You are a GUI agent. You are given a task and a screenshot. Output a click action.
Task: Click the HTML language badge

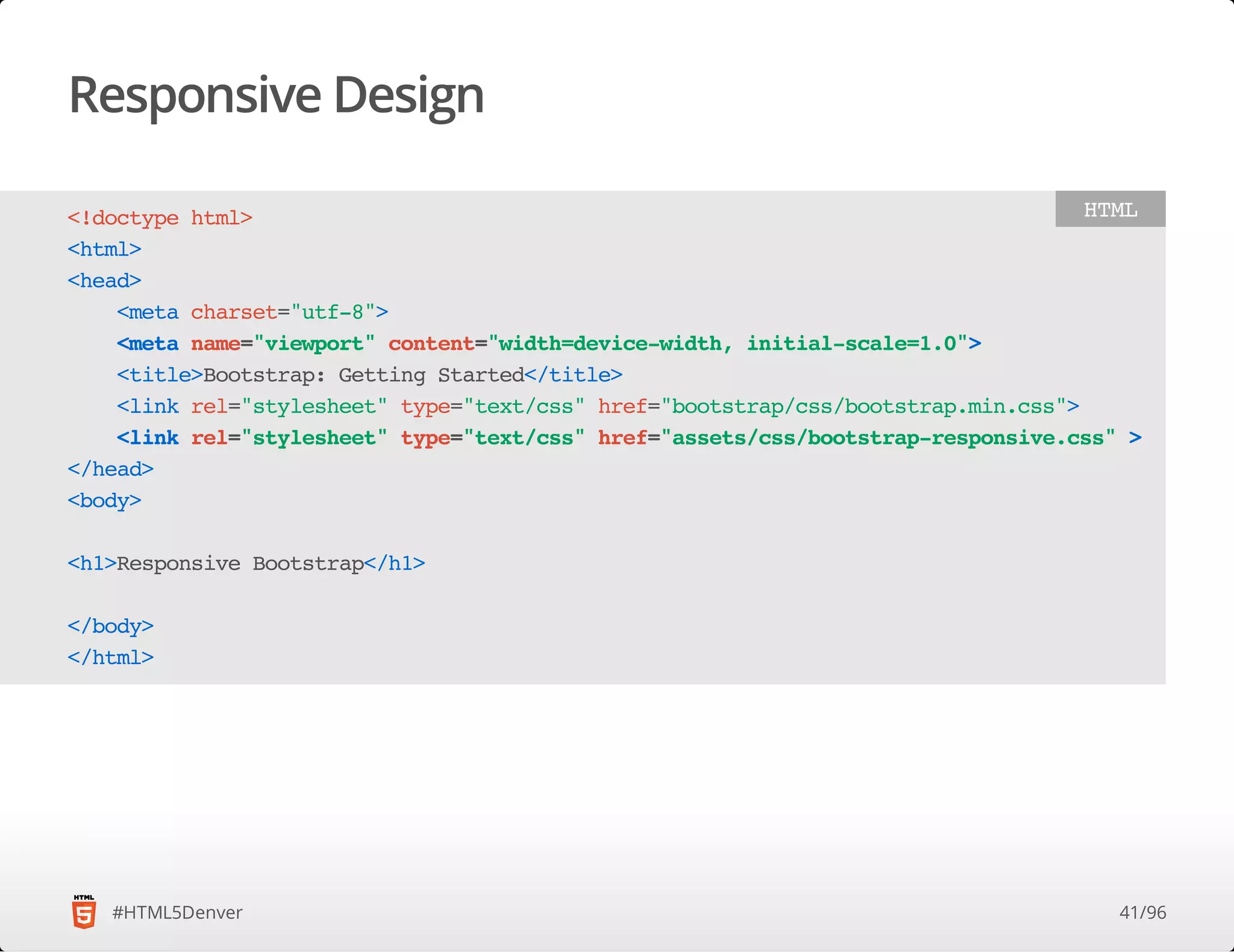pyautogui.click(x=1110, y=209)
